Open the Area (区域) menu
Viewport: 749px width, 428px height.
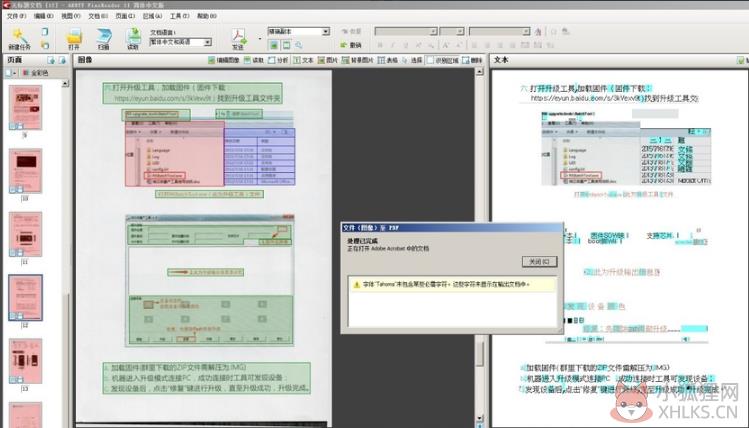152,16
